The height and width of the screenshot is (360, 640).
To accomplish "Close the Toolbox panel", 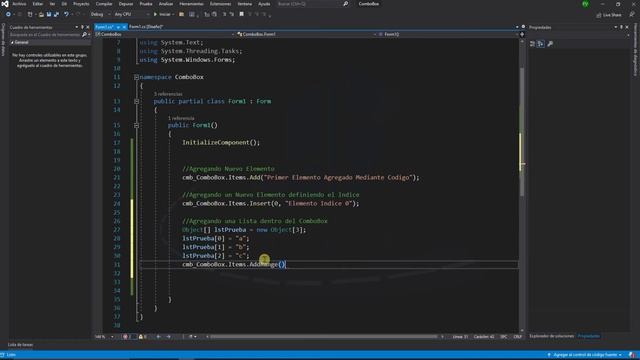I will pos(88,27).
